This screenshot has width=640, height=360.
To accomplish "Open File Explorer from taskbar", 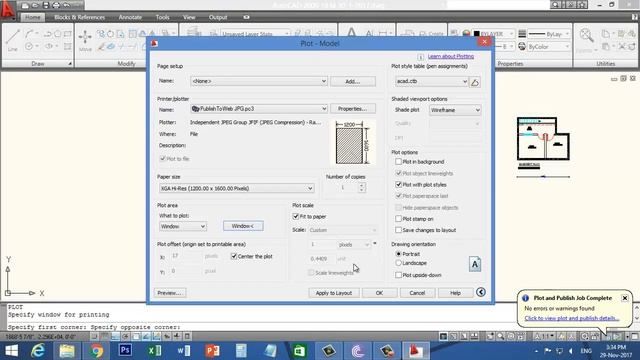I will (x=67, y=351).
